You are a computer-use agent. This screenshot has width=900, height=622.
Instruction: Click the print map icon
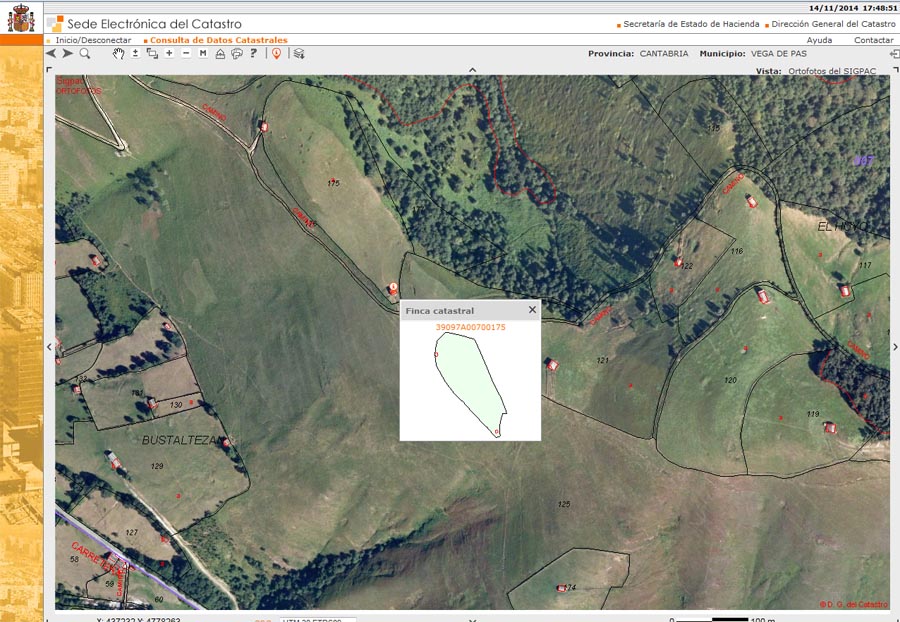click(236, 53)
